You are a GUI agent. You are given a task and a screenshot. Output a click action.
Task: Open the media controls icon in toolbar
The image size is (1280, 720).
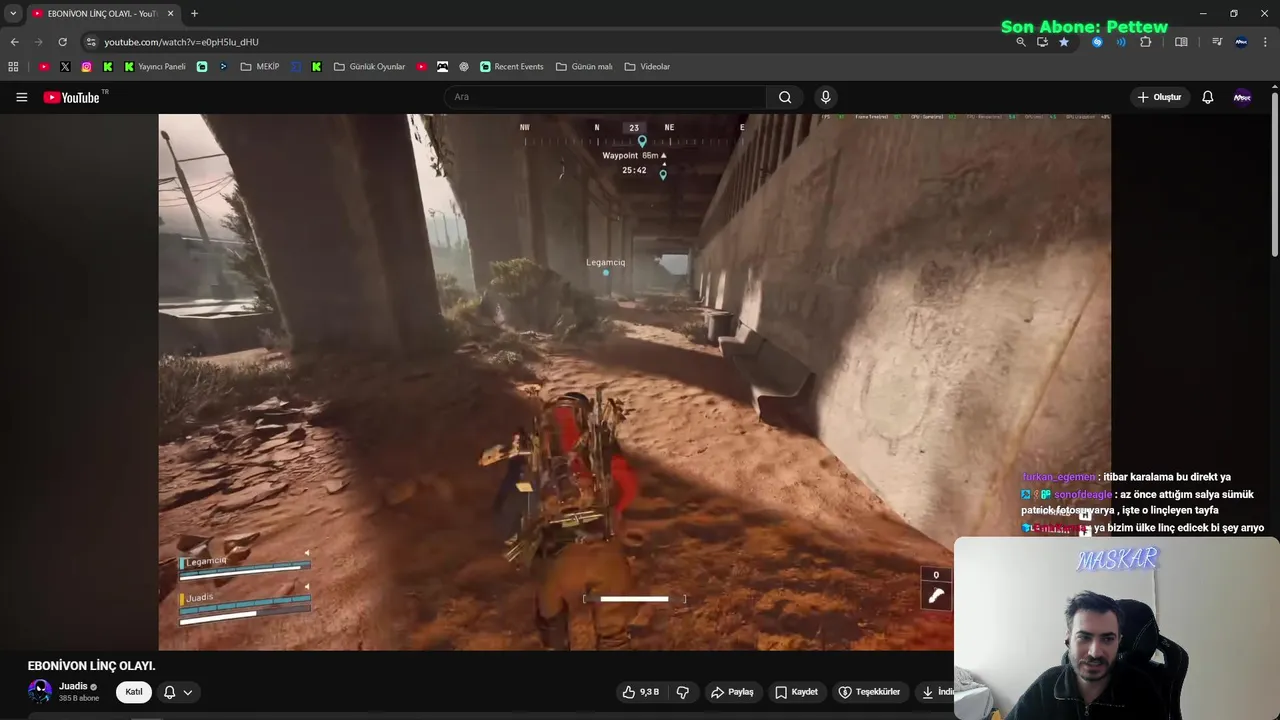[x=1217, y=42]
